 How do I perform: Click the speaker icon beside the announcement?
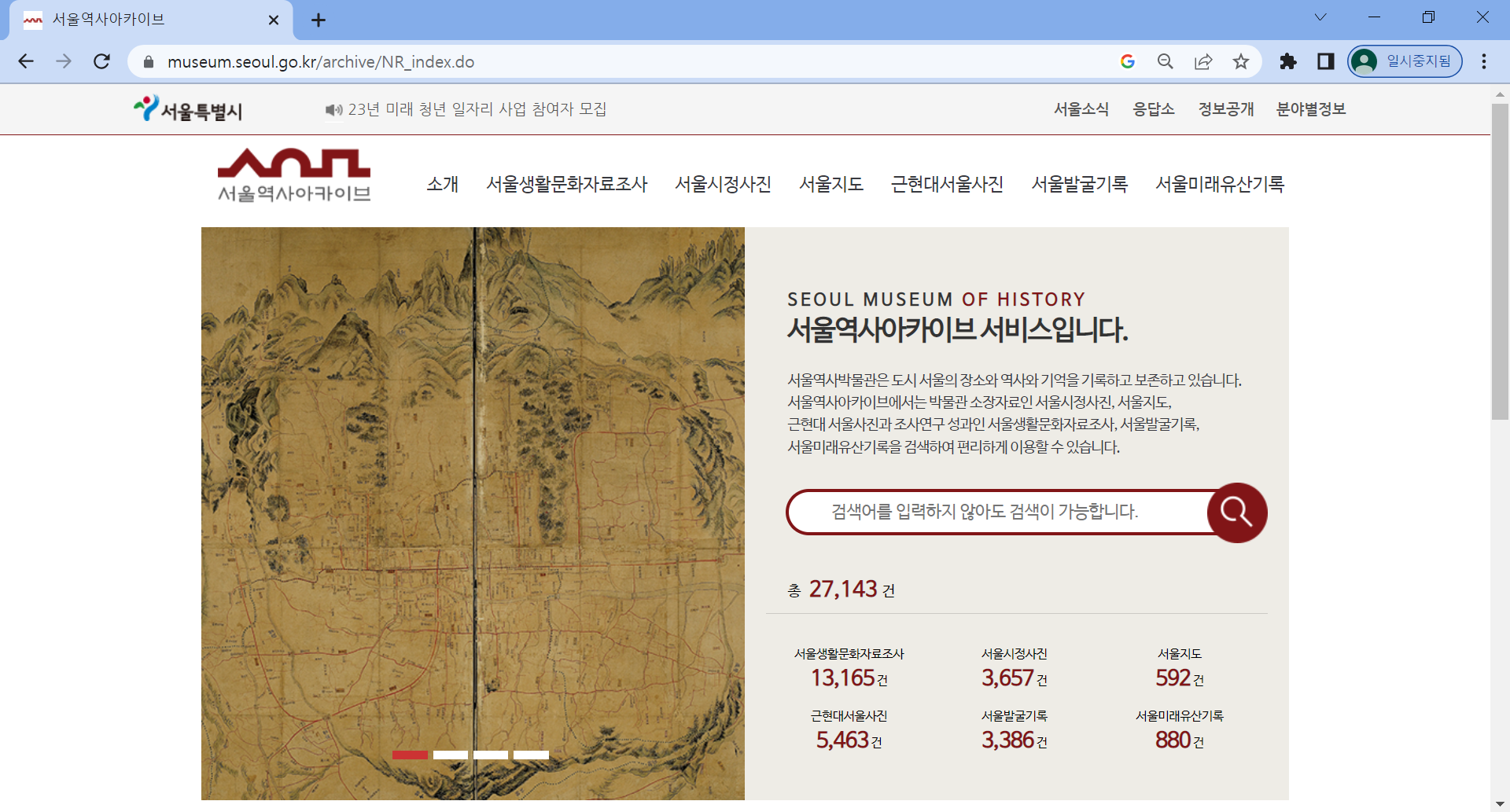pyautogui.click(x=333, y=110)
